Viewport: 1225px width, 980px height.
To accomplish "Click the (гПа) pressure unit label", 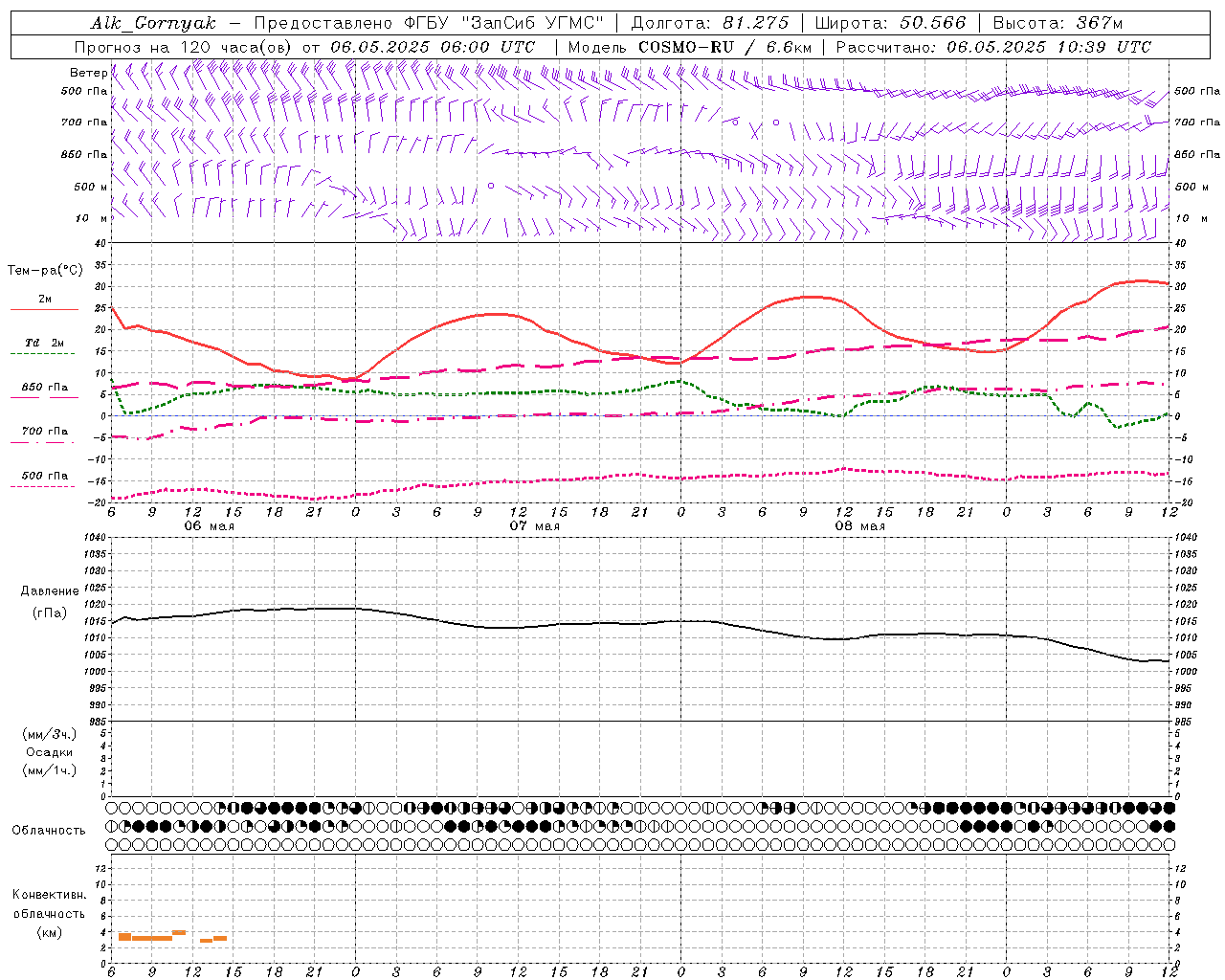I will (x=50, y=613).
